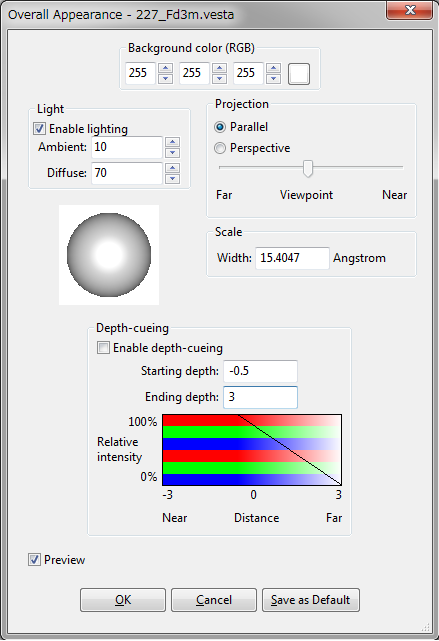Enable depth-cueing checkbox
The image size is (439, 641).
tap(103, 348)
